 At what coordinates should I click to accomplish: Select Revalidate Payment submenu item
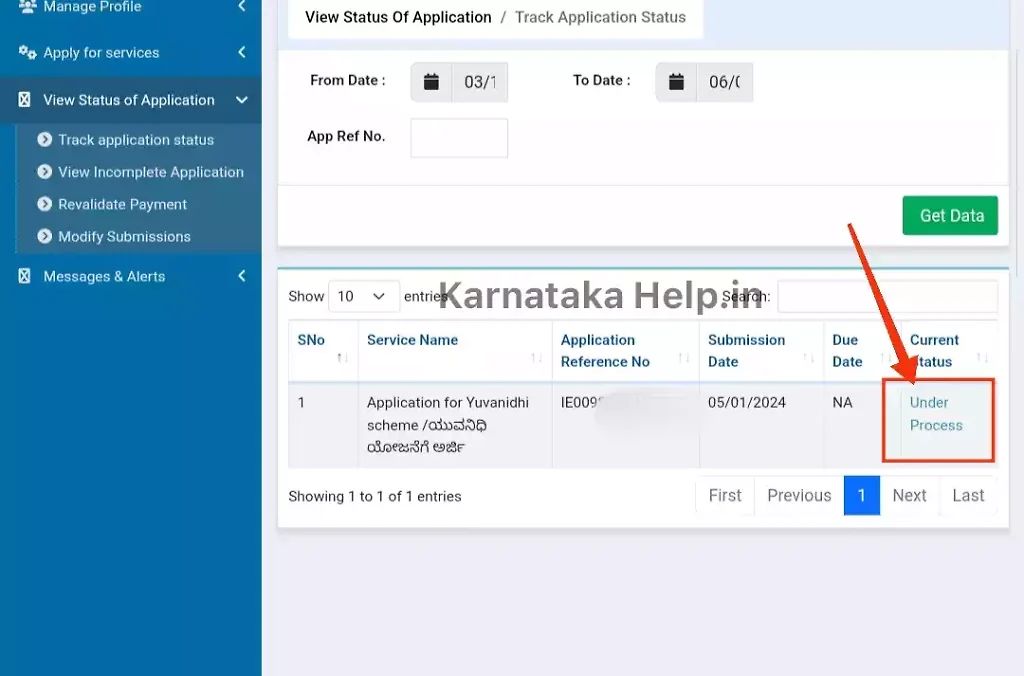coord(122,204)
